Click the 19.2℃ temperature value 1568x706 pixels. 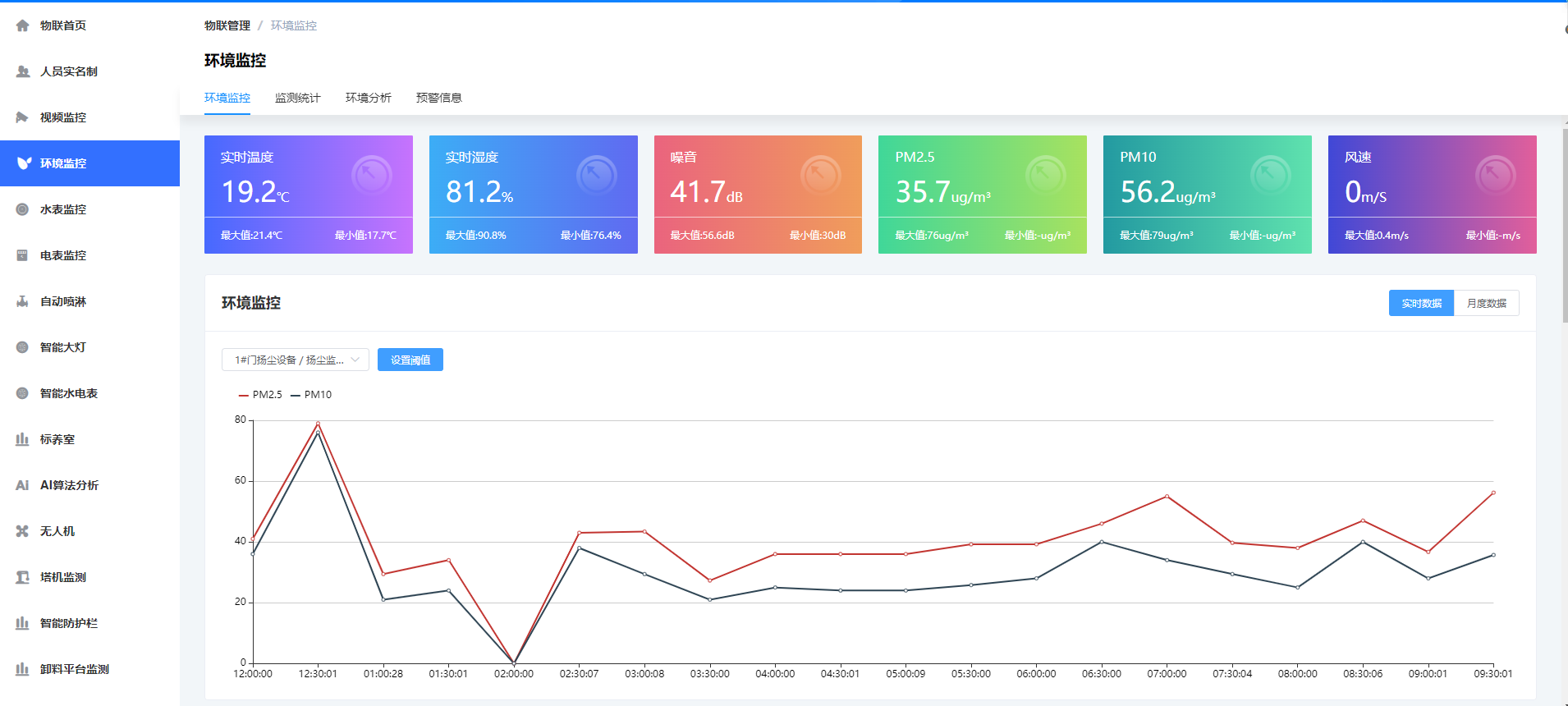(x=255, y=192)
